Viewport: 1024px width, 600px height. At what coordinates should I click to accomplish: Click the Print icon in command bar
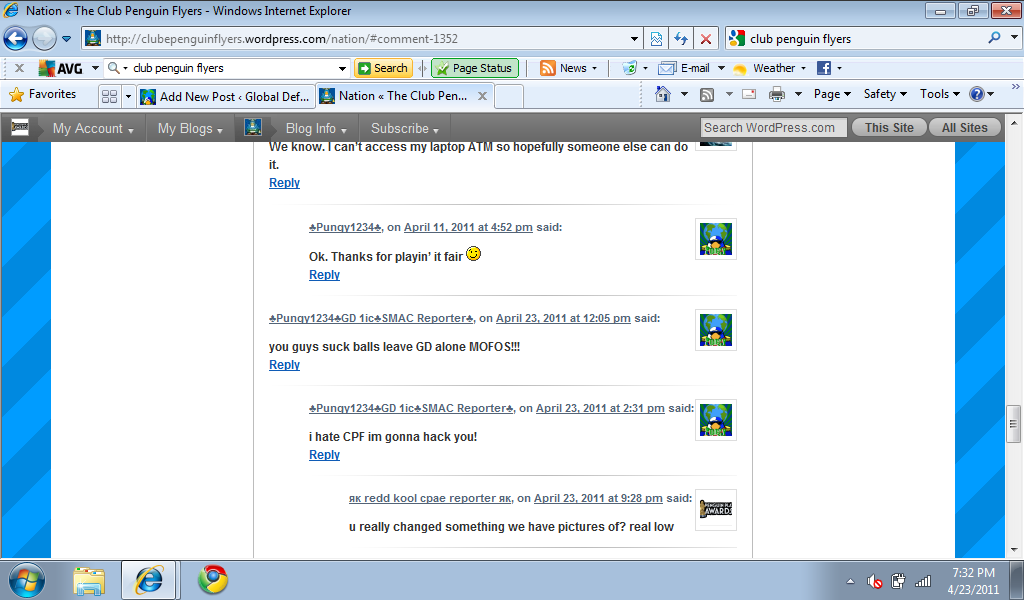point(777,94)
